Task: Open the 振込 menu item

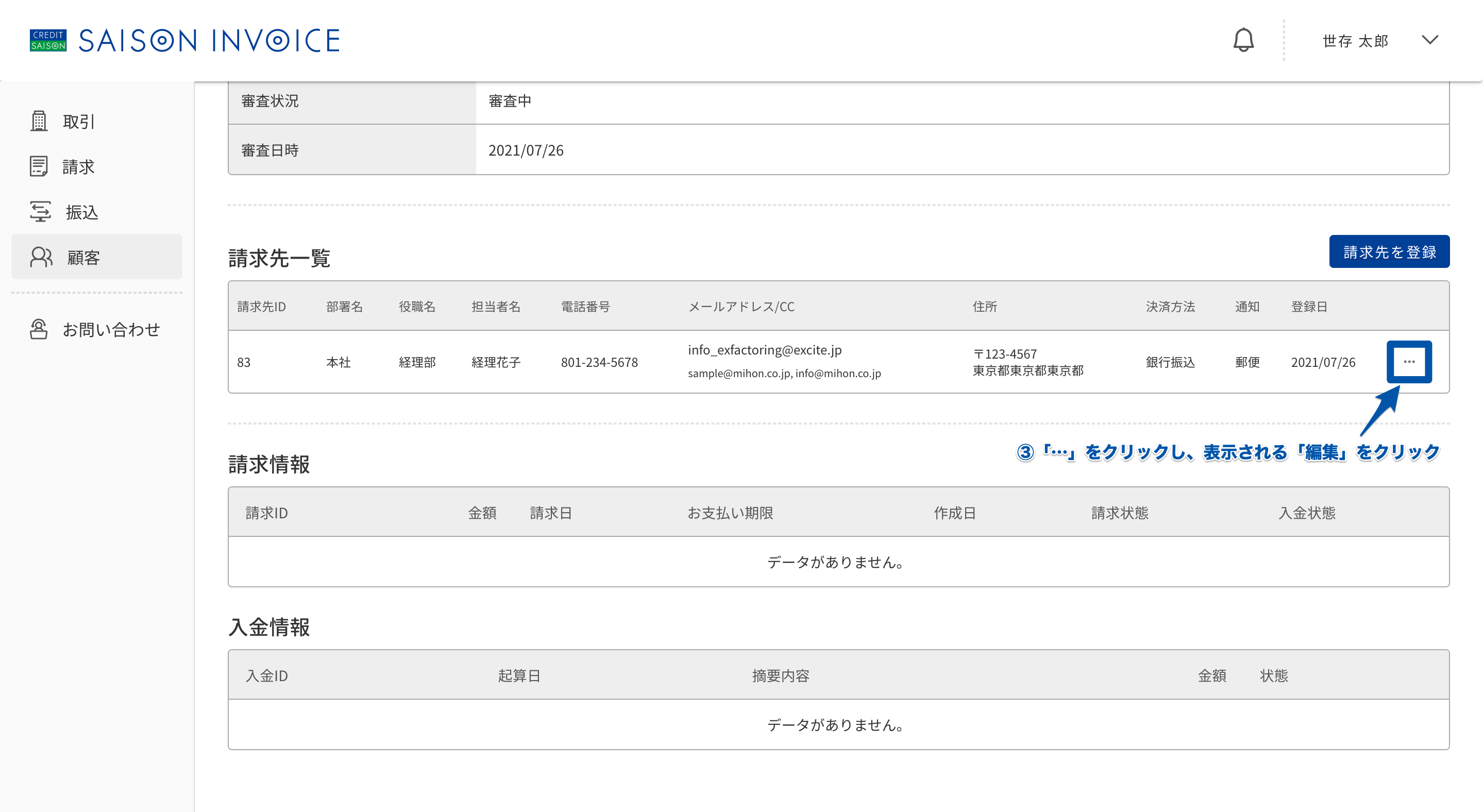Action: point(97,212)
